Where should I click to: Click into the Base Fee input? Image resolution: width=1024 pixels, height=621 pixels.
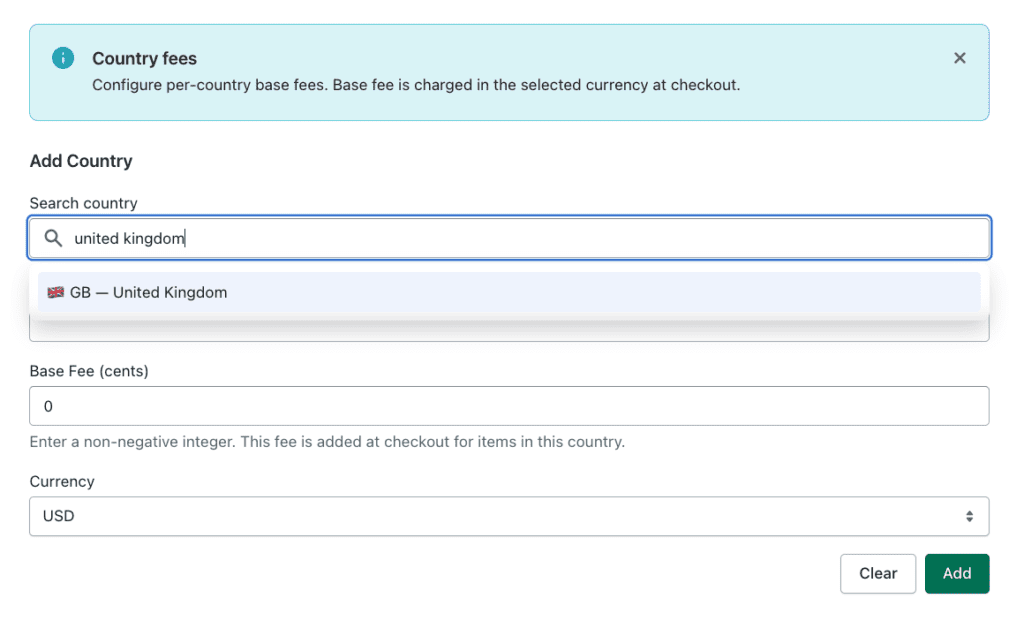click(509, 406)
